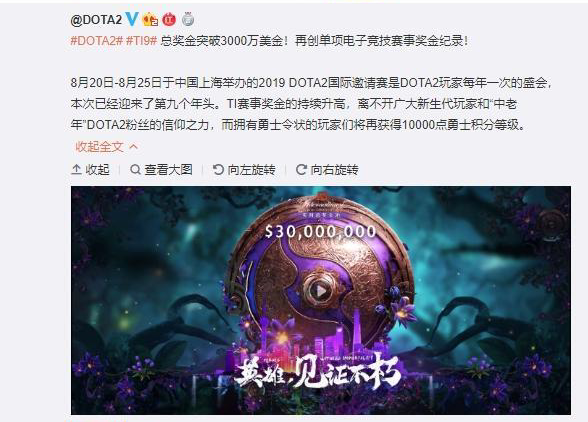
Task: Open the #DOTA2# hashtag topic
Action: coord(97,41)
